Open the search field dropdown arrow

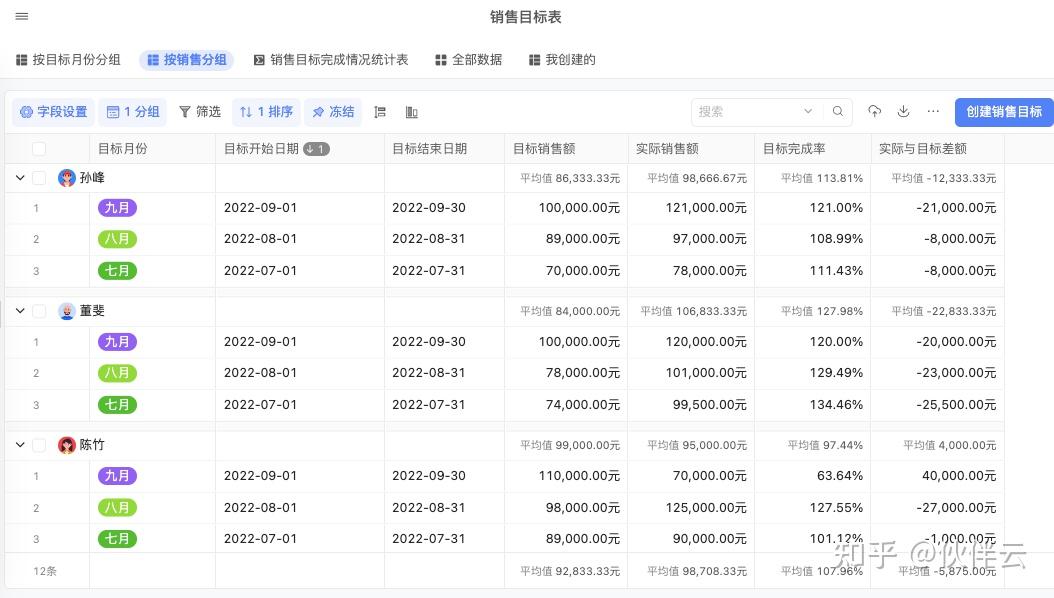coord(808,112)
